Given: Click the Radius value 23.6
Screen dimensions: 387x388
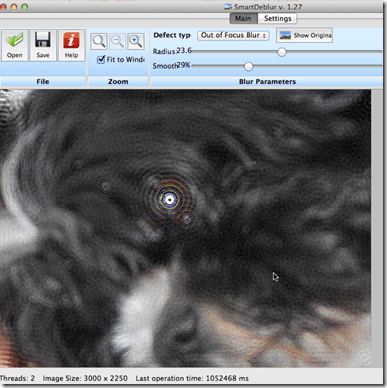Looking at the screenshot, I should pos(184,51).
